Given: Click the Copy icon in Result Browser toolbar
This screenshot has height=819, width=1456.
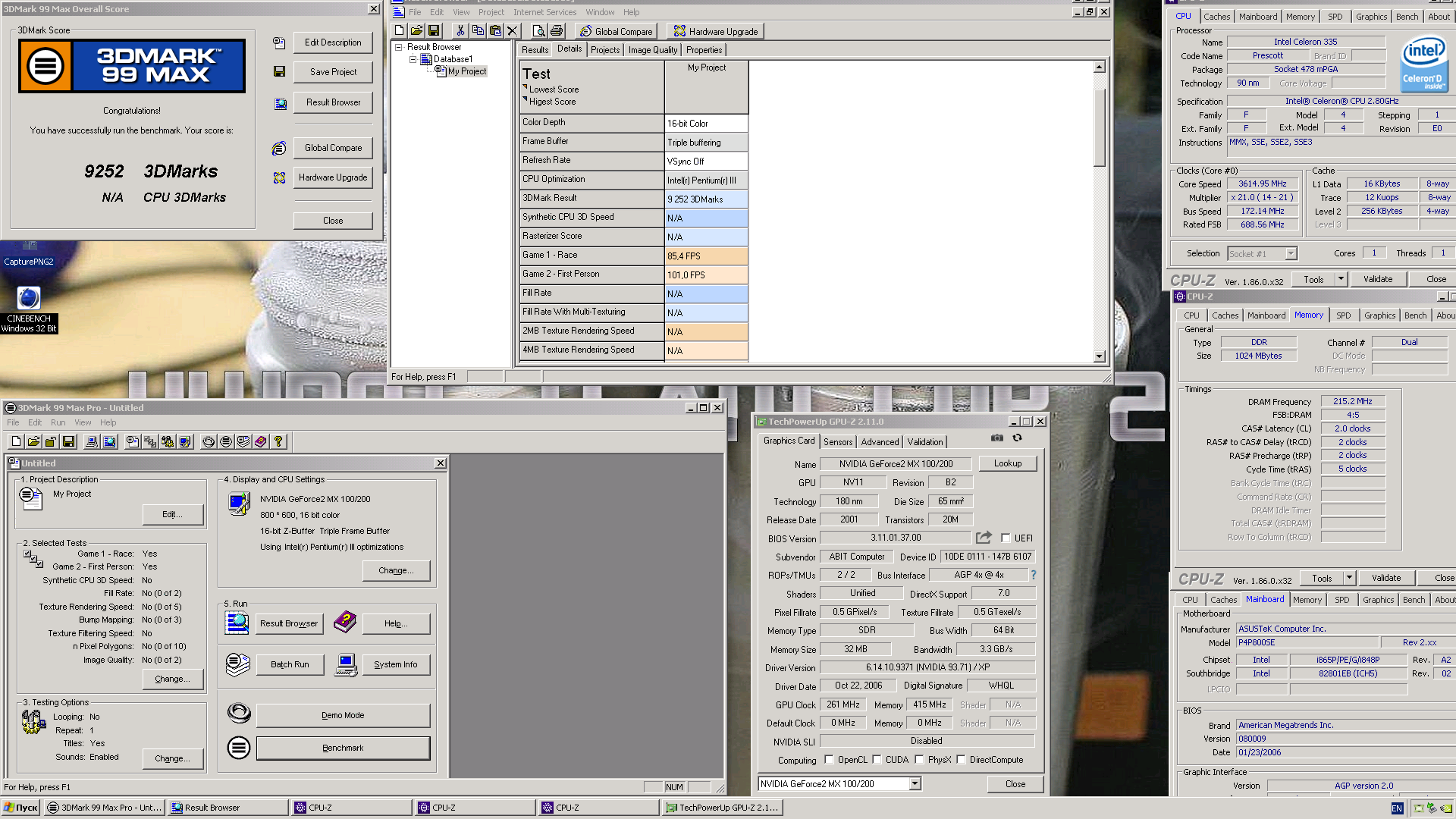Looking at the screenshot, I should pyautogui.click(x=477, y=30).
